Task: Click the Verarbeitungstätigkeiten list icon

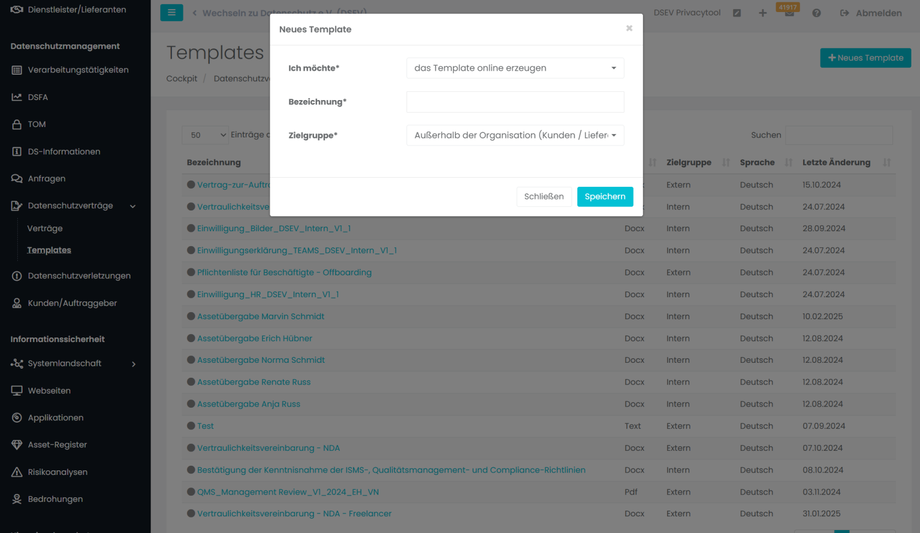Action: point(17,70)
